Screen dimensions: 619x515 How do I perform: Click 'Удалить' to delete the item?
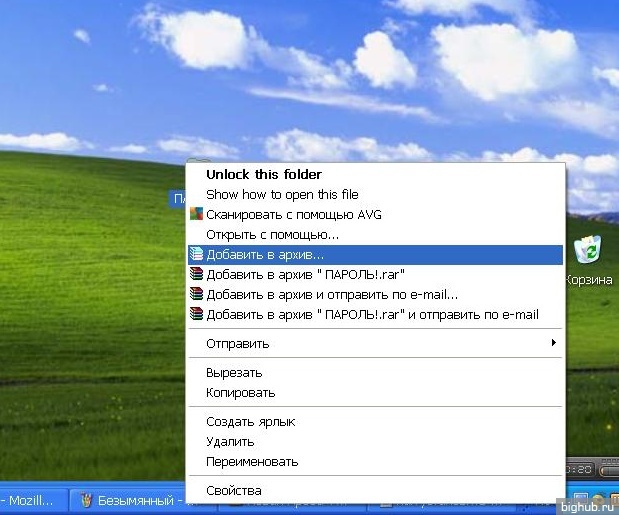[x=230, y=441]
